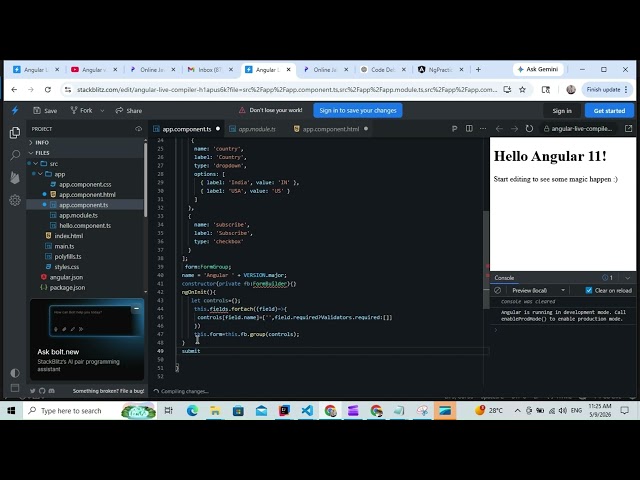Collapse the src folder
The image size is (640, 480).
tap(36, 164)
